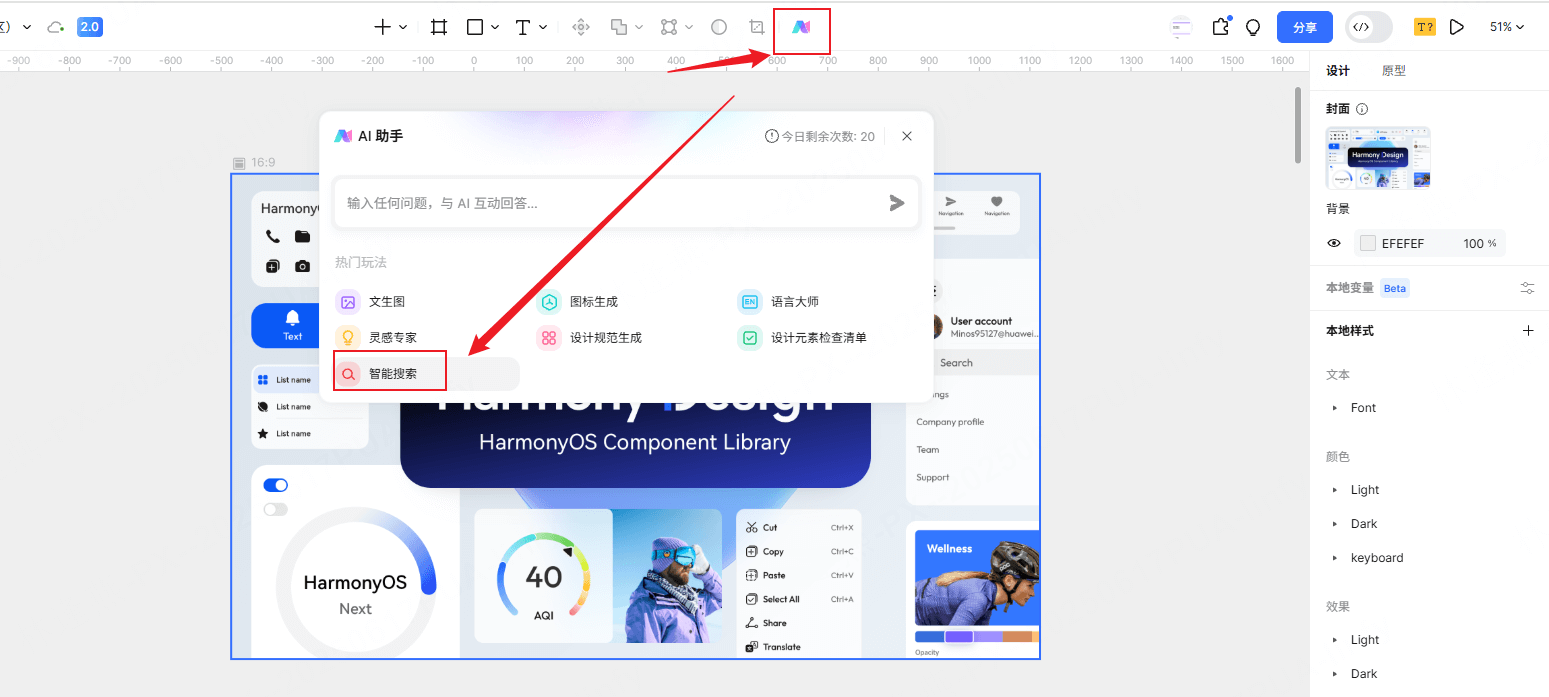Select the Frame tool
The width and height of the screenshot is (1549, 697).
click(x=438, y=28)
